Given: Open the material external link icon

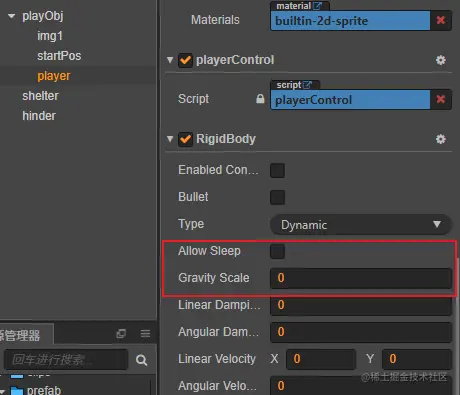Looking at the screenshot, I should click(x=317, y=6).
